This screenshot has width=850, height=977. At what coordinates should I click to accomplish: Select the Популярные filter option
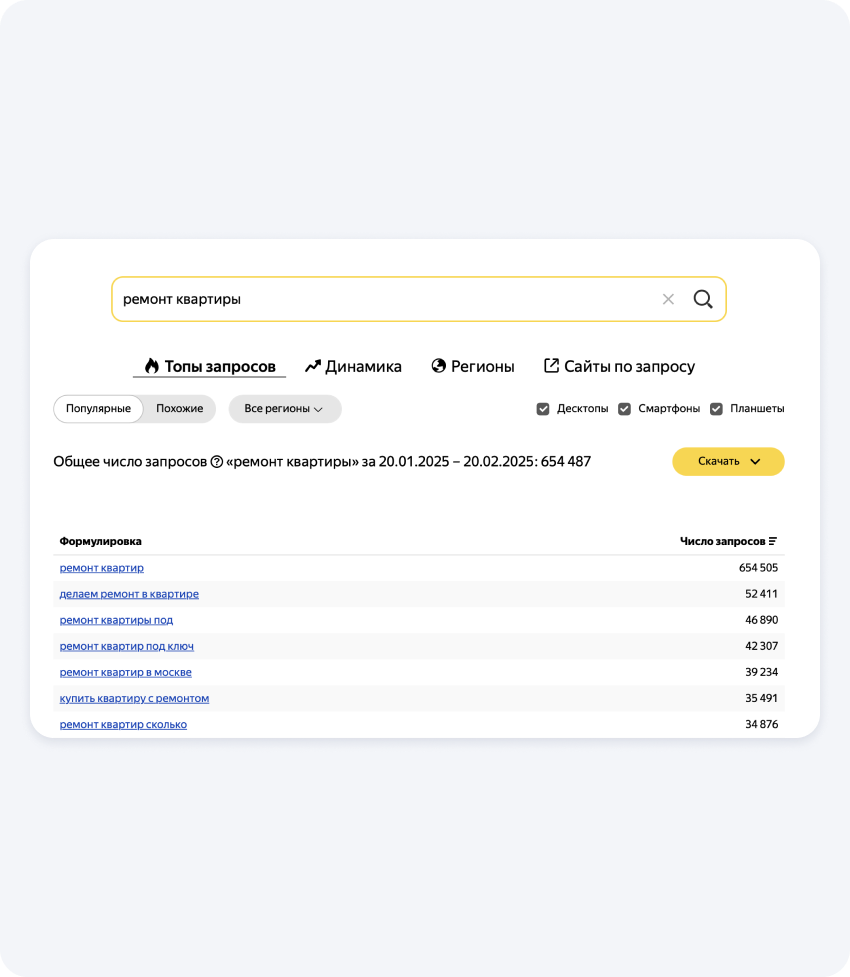coord(98,409)
